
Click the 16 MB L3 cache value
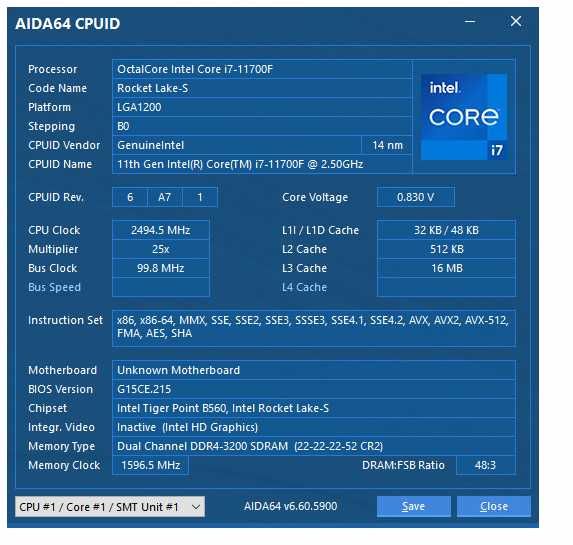[446, 268]
